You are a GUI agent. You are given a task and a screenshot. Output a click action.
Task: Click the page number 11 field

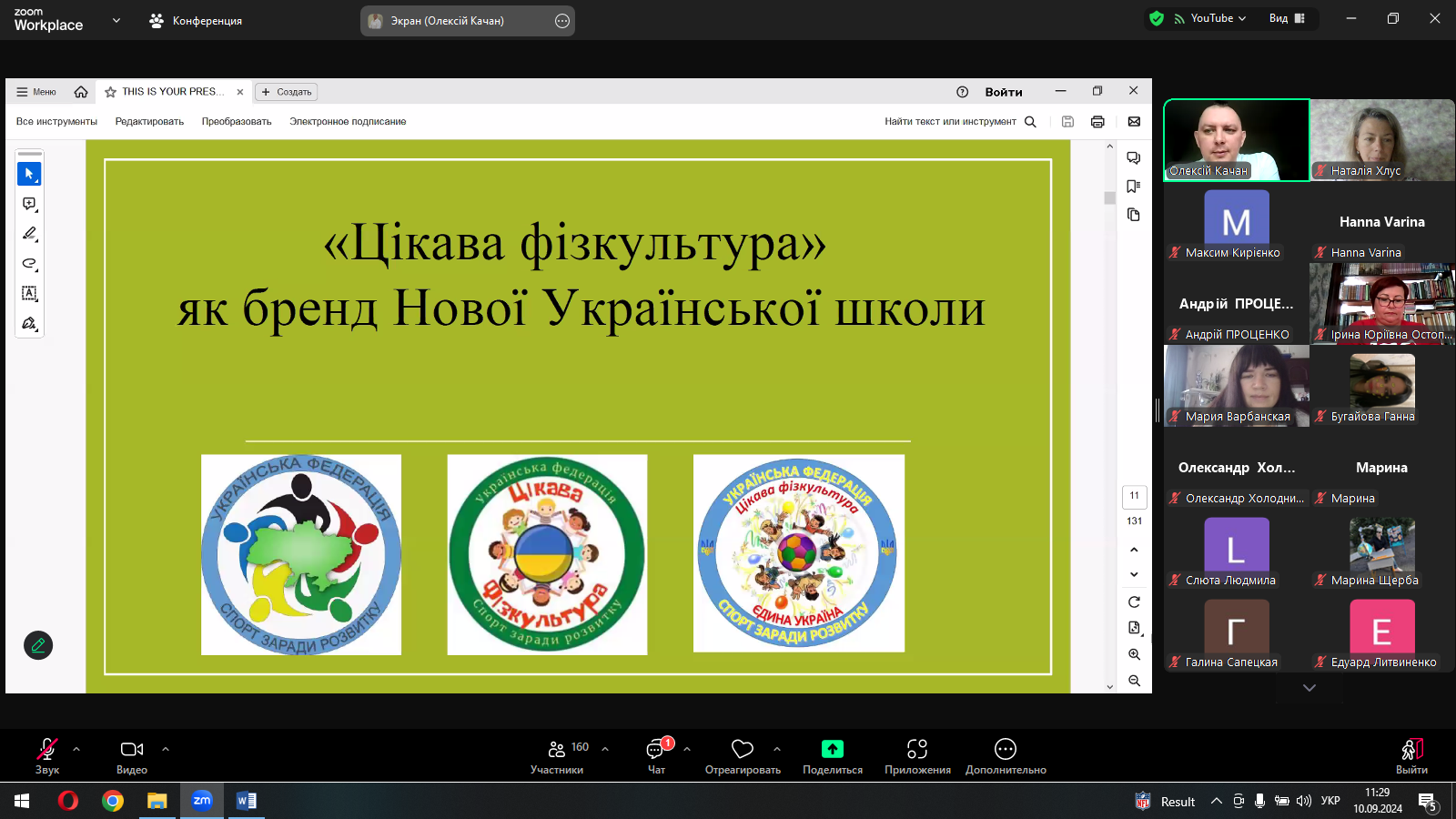coord(1134,496)
